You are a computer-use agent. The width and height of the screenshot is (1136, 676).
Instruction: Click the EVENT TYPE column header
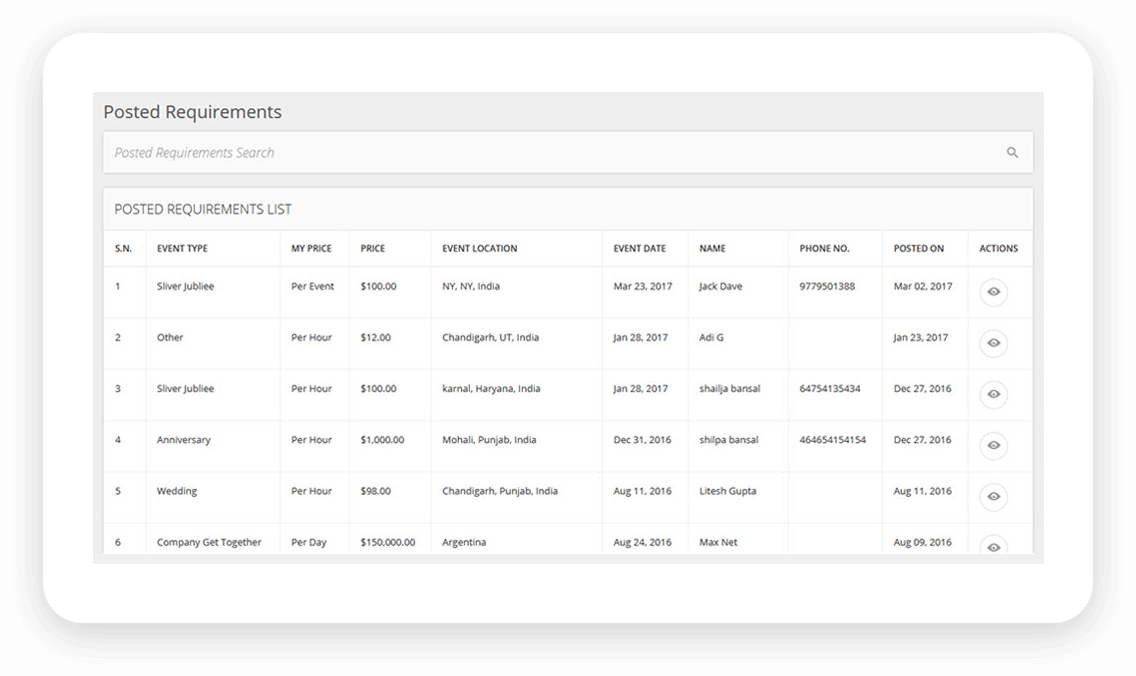[x=184, y=248]
